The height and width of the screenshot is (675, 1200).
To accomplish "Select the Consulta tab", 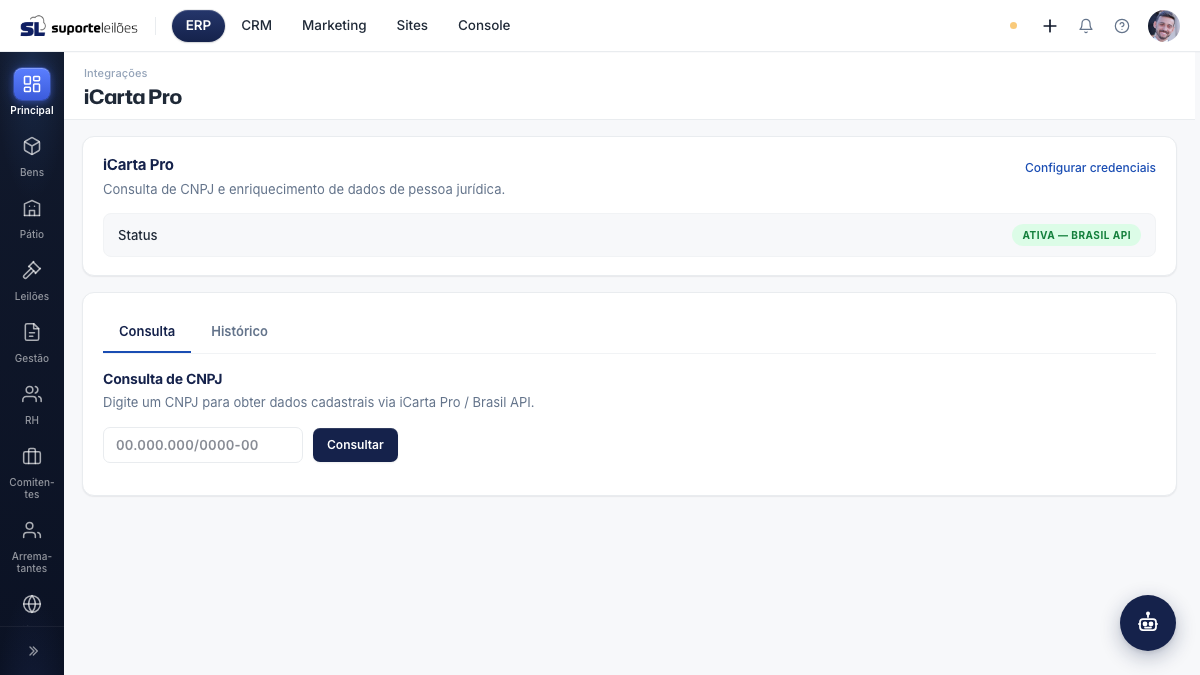I will coord(147,331).
